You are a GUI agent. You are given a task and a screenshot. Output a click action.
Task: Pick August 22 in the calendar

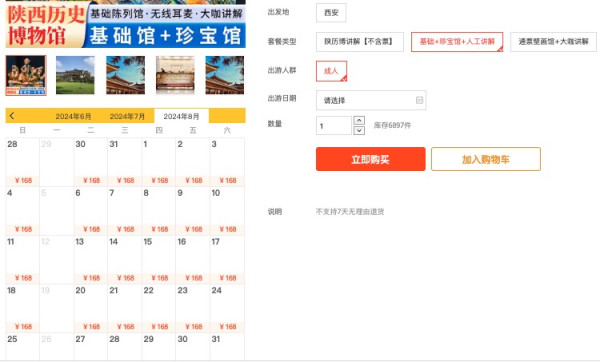(159, 308)
